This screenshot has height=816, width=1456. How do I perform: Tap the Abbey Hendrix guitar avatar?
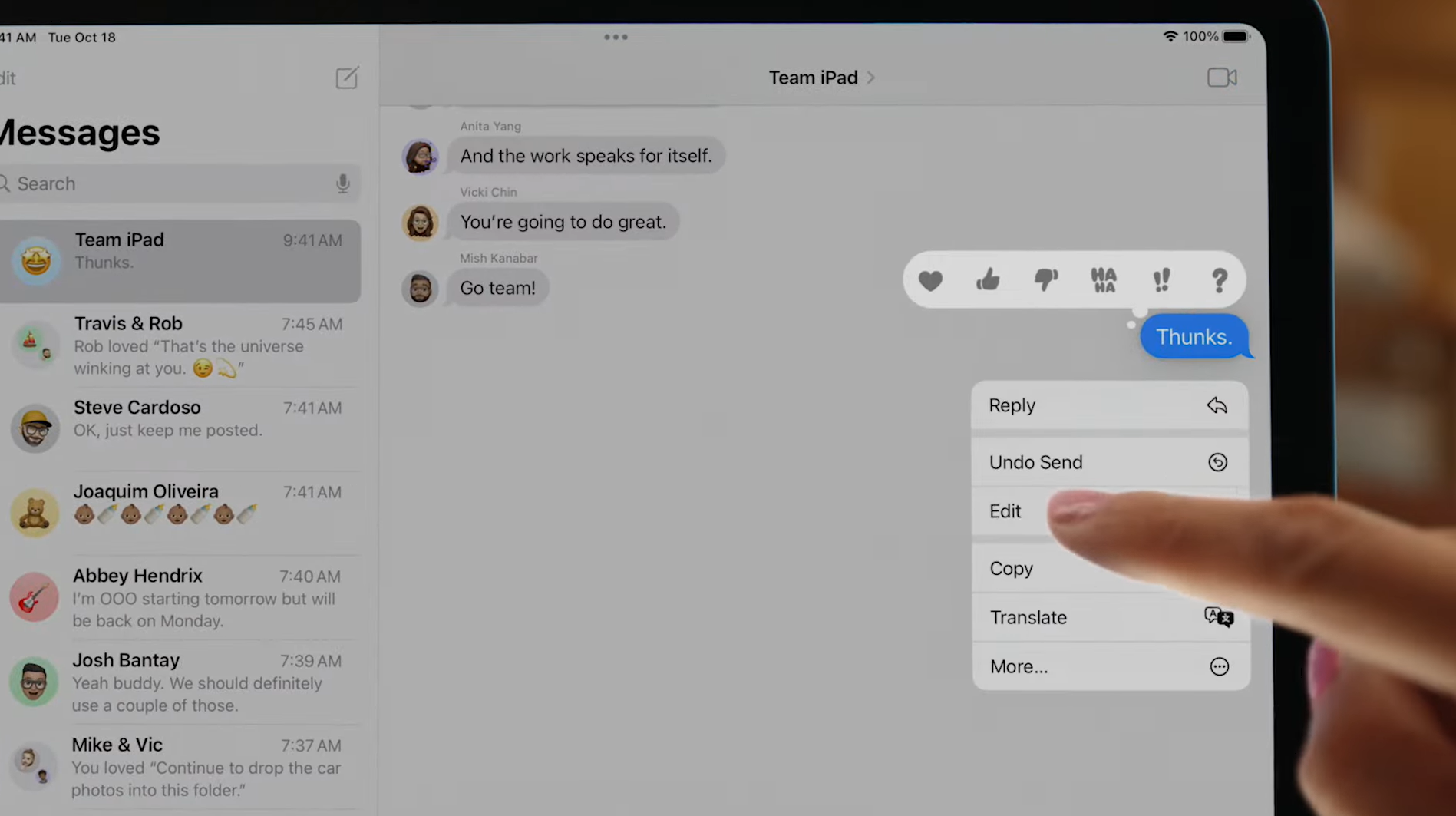[34, 597]
